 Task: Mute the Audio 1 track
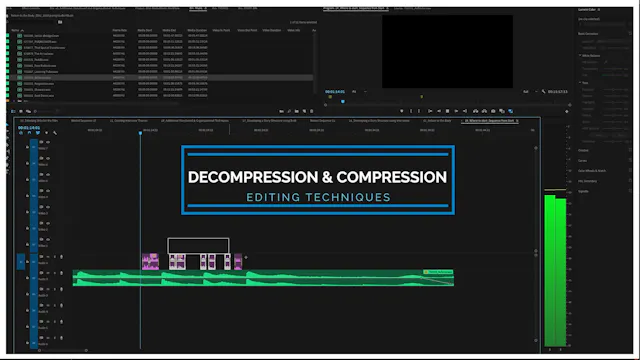pyautogui.click(x=48, y=257)
